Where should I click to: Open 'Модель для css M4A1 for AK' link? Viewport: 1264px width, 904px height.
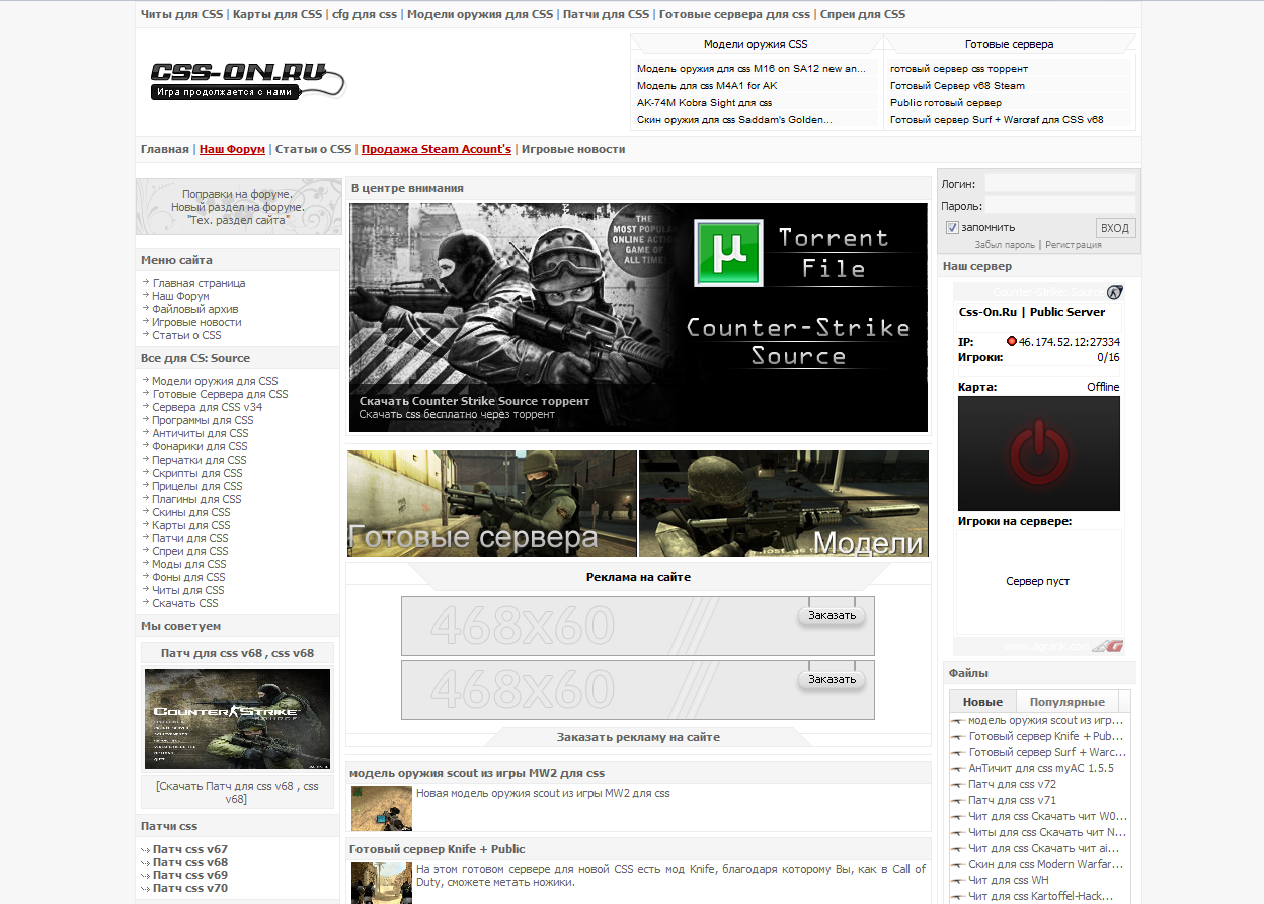click(x=707, y=86)
